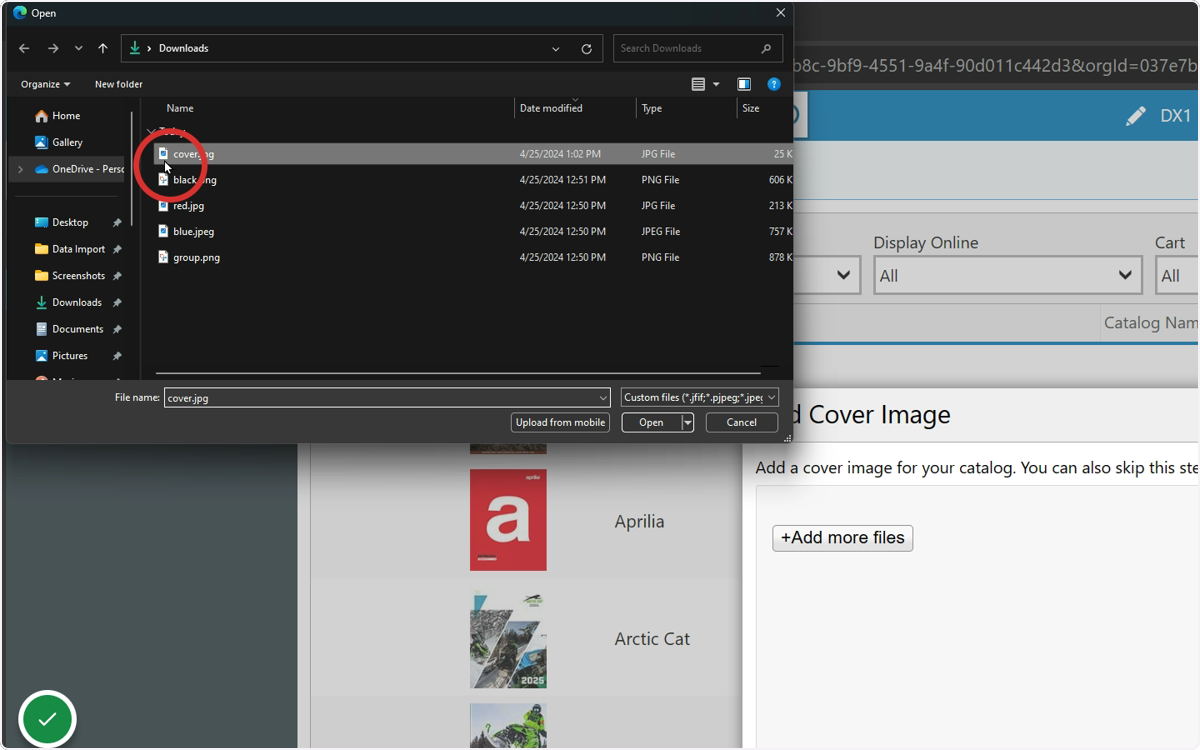This screenshot has width=1200, height=750.
Task: Open Data Import folder
Action: [78, 249]
